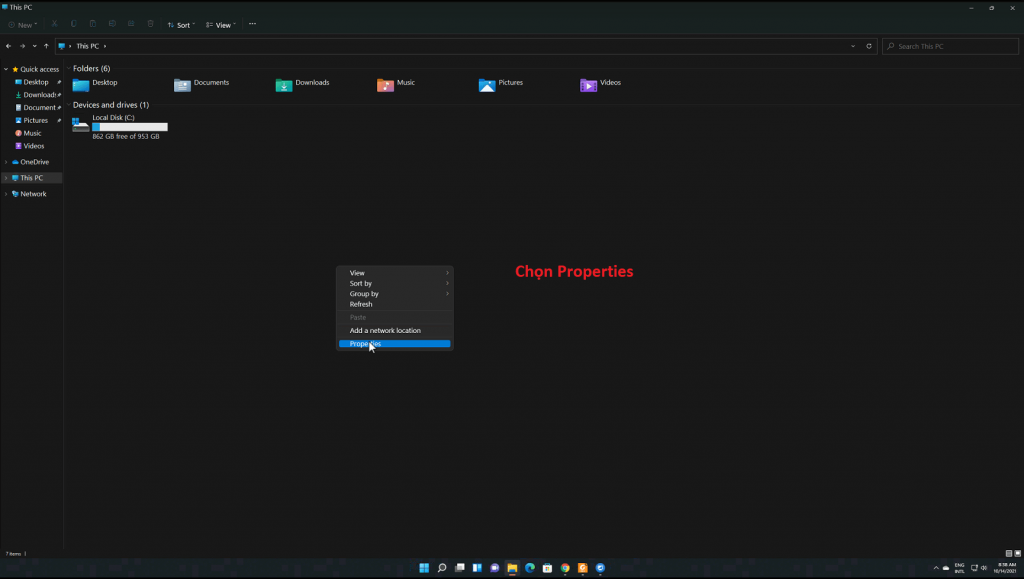Image resolution: width=1024 pixels, height=579 pixels.
Task: Open the View dropdown in the toolbar
Action: pyautogui.click(x=219, y=24)
